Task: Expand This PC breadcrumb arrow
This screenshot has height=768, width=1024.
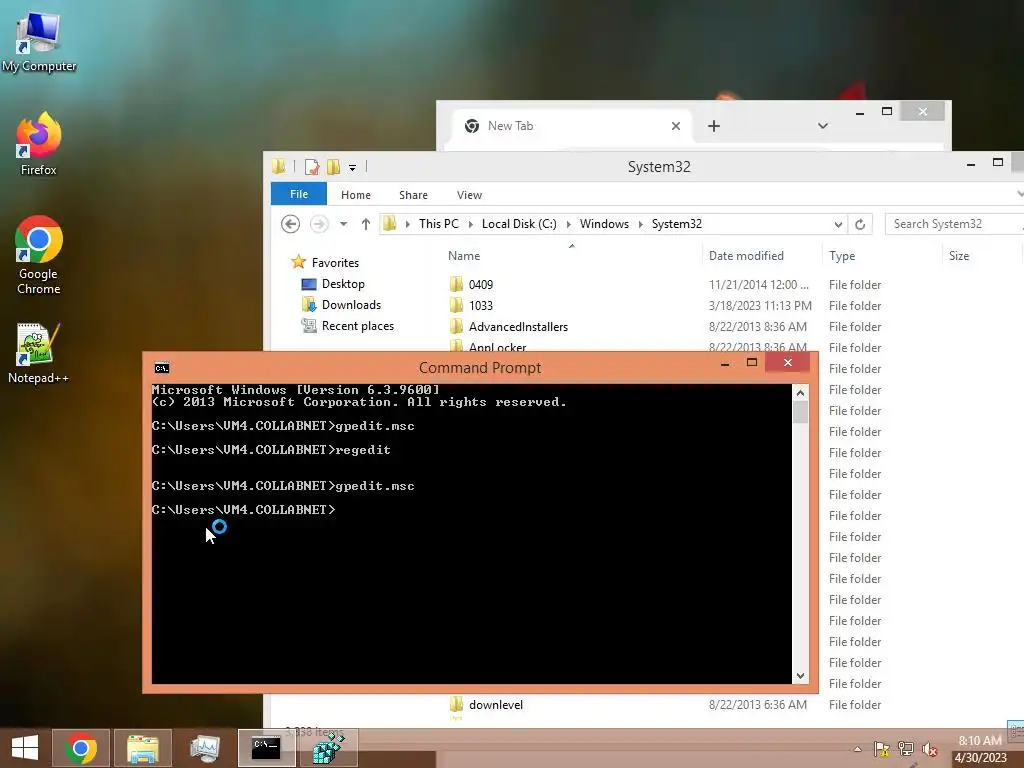Action: point(470,224)
